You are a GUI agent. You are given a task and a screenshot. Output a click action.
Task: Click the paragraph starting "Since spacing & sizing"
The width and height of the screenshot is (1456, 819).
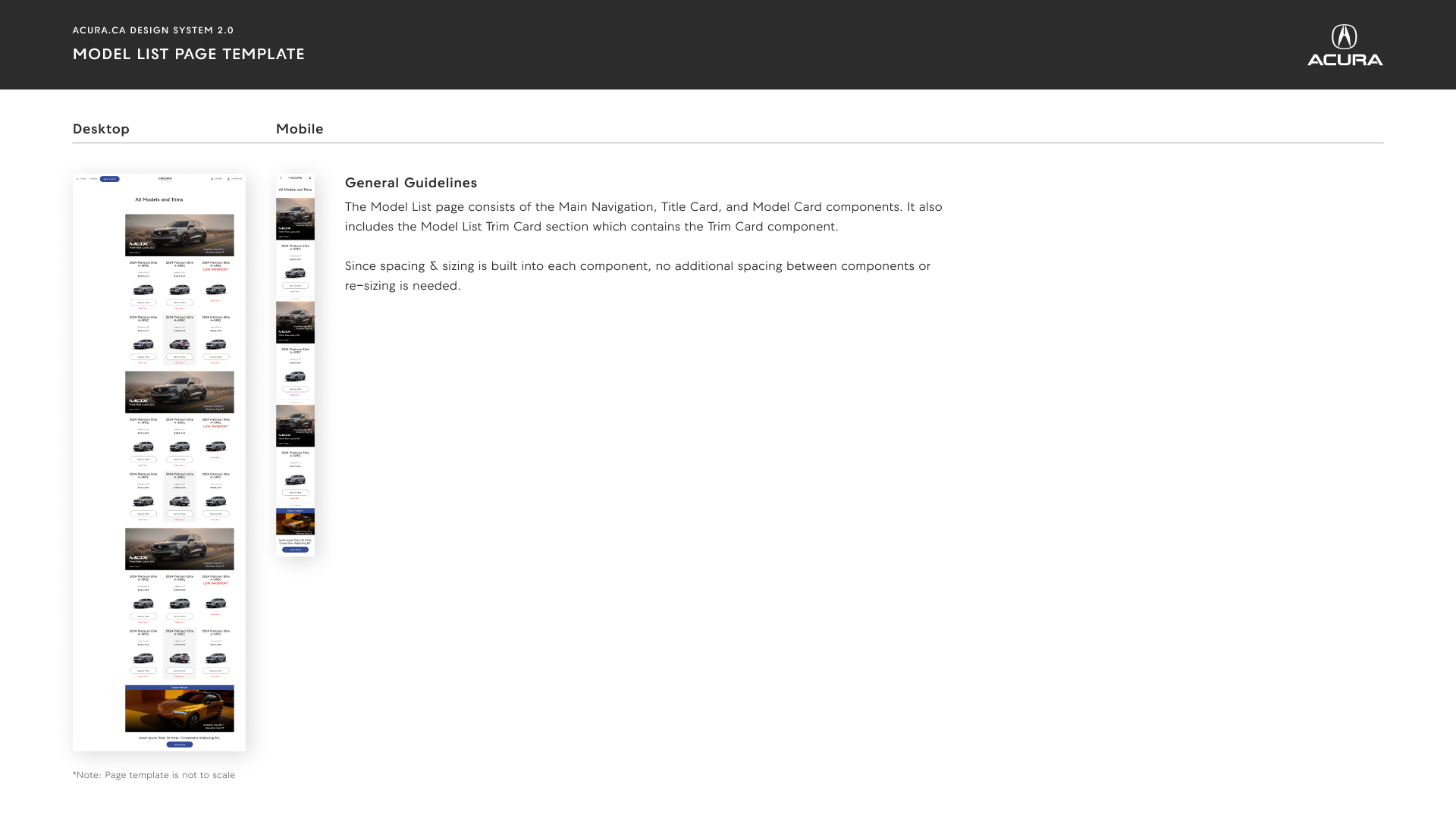pos(638,276)
